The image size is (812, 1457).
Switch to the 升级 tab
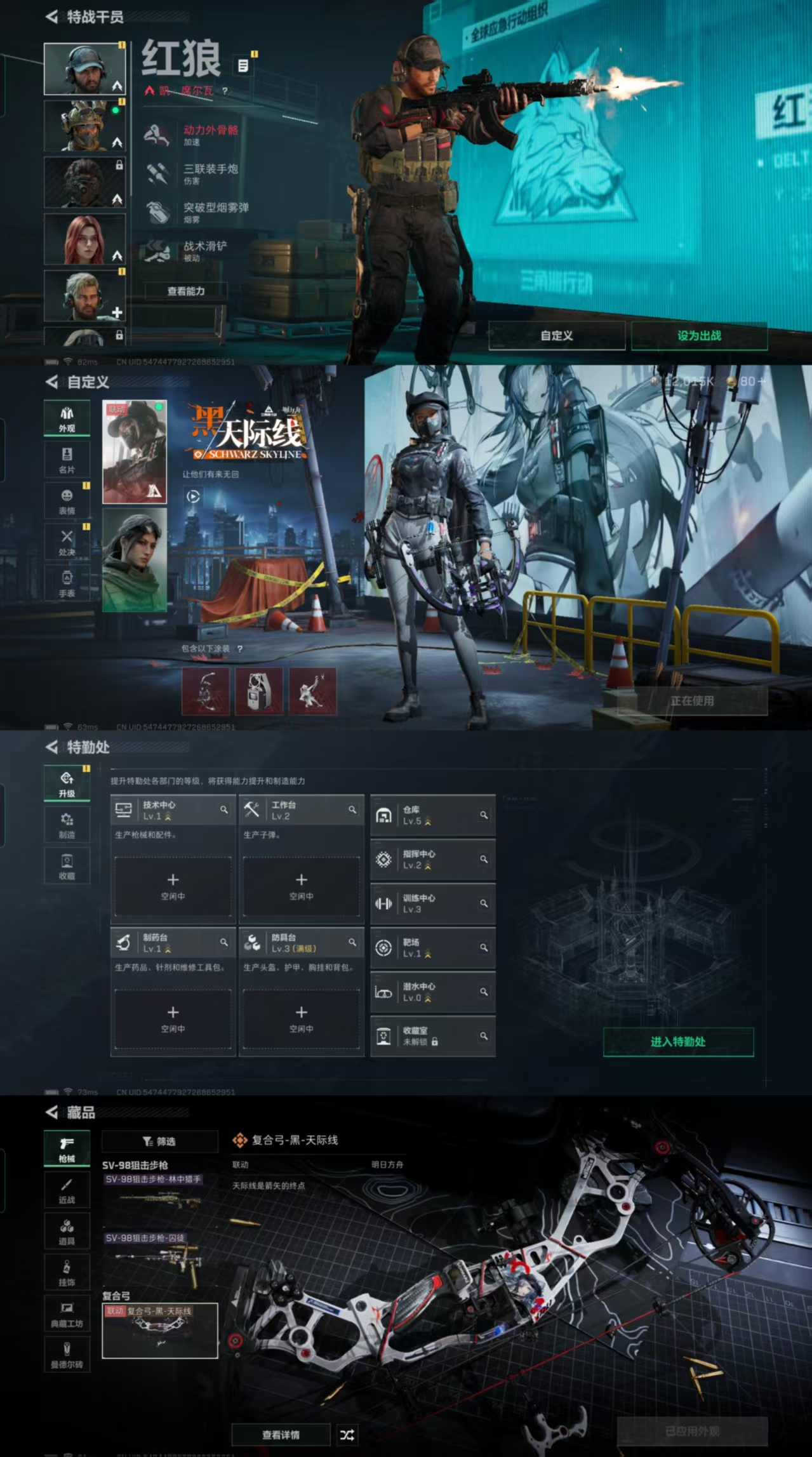67,784
